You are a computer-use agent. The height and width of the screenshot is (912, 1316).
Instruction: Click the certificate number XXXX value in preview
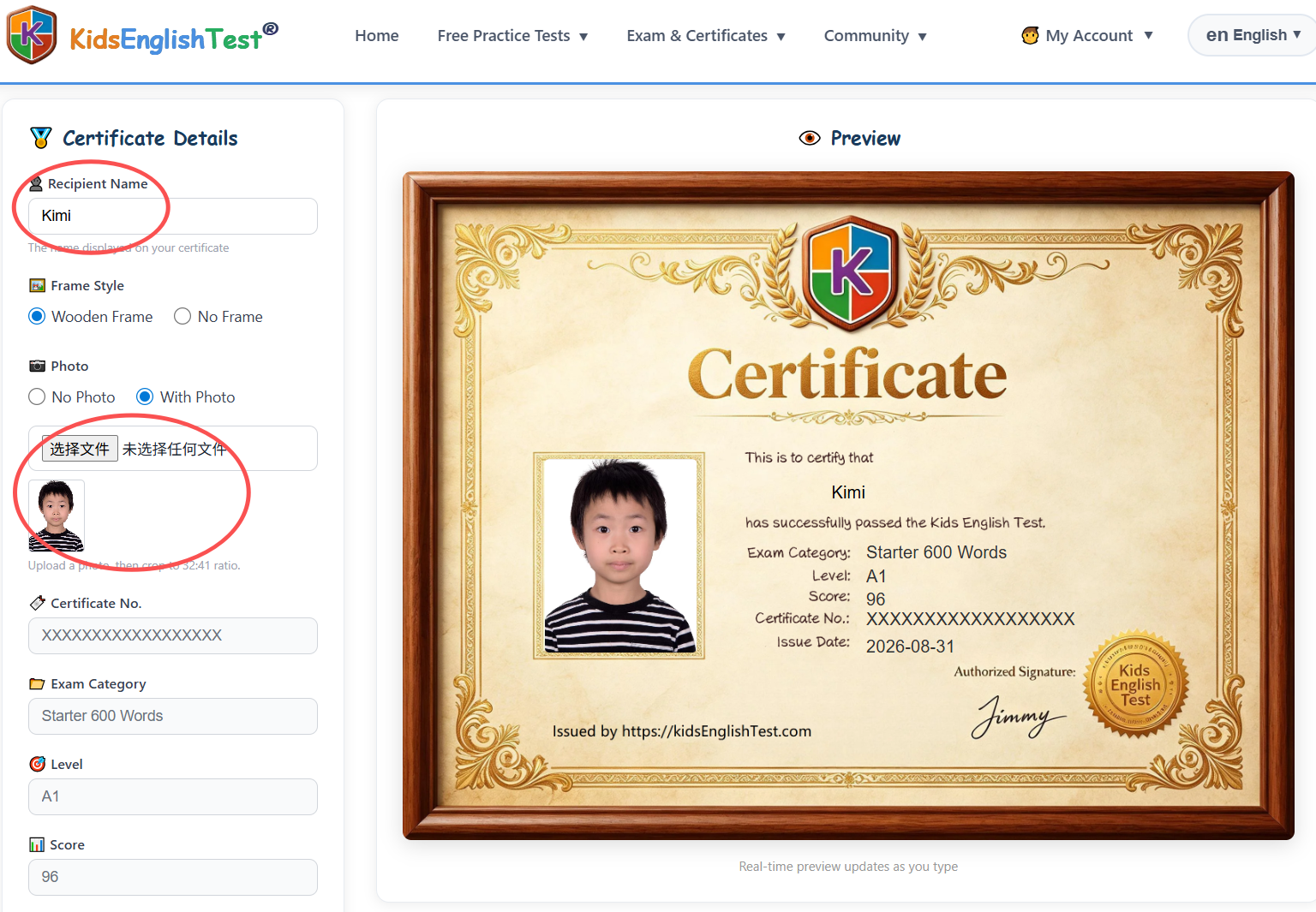click(x=970, y=619)
